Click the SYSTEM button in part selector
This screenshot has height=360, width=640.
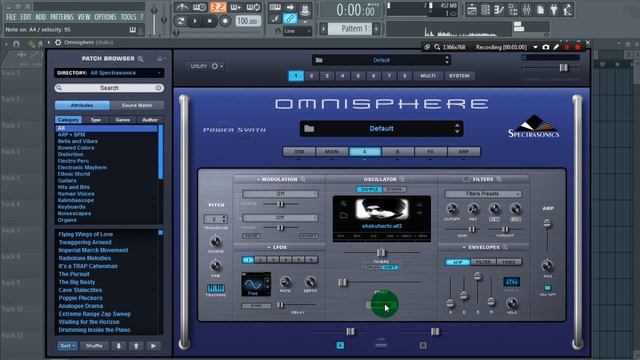click(459, 76)
